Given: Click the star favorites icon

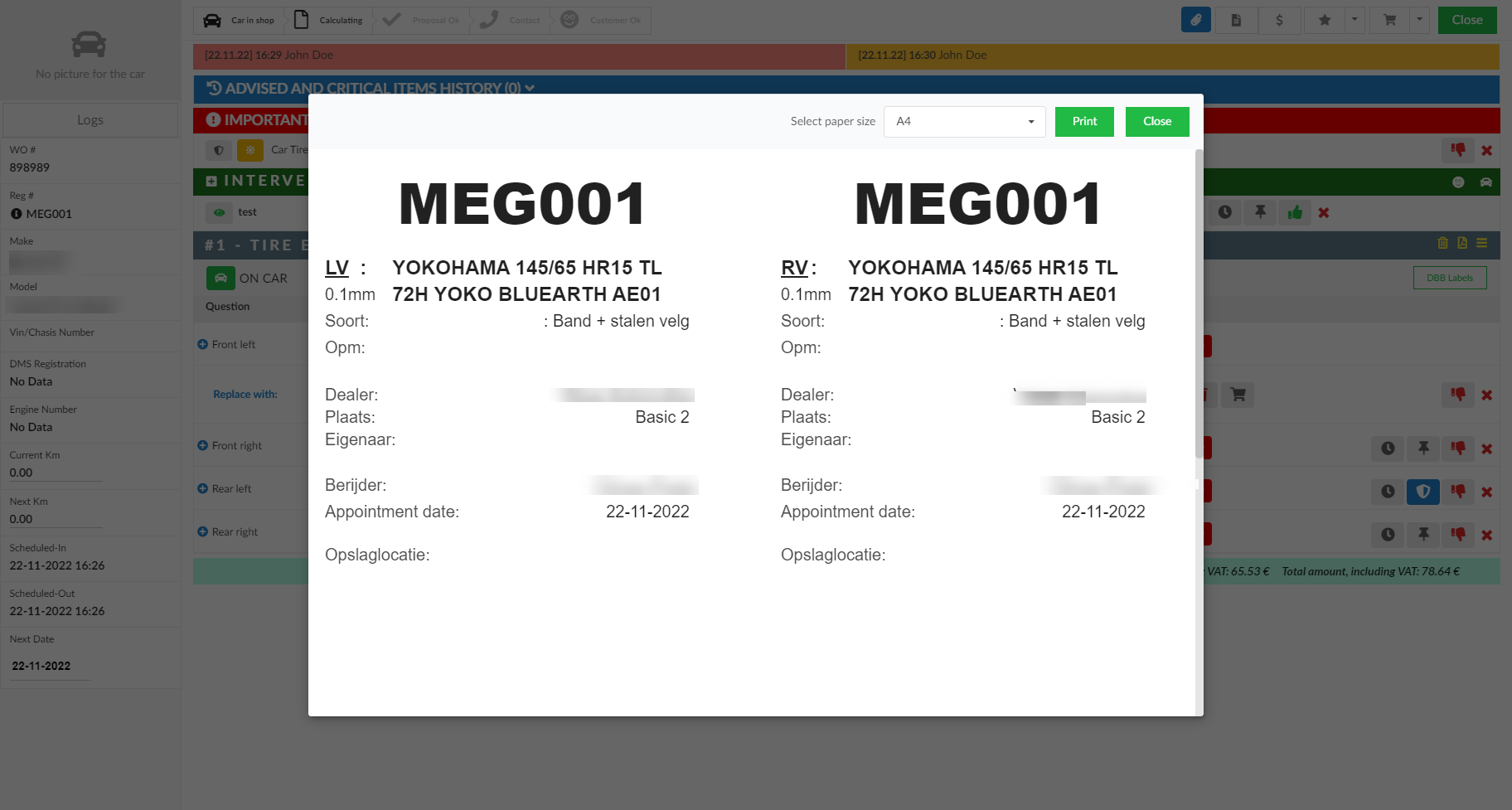Looking at the screenshot, I should [1325, 20].
